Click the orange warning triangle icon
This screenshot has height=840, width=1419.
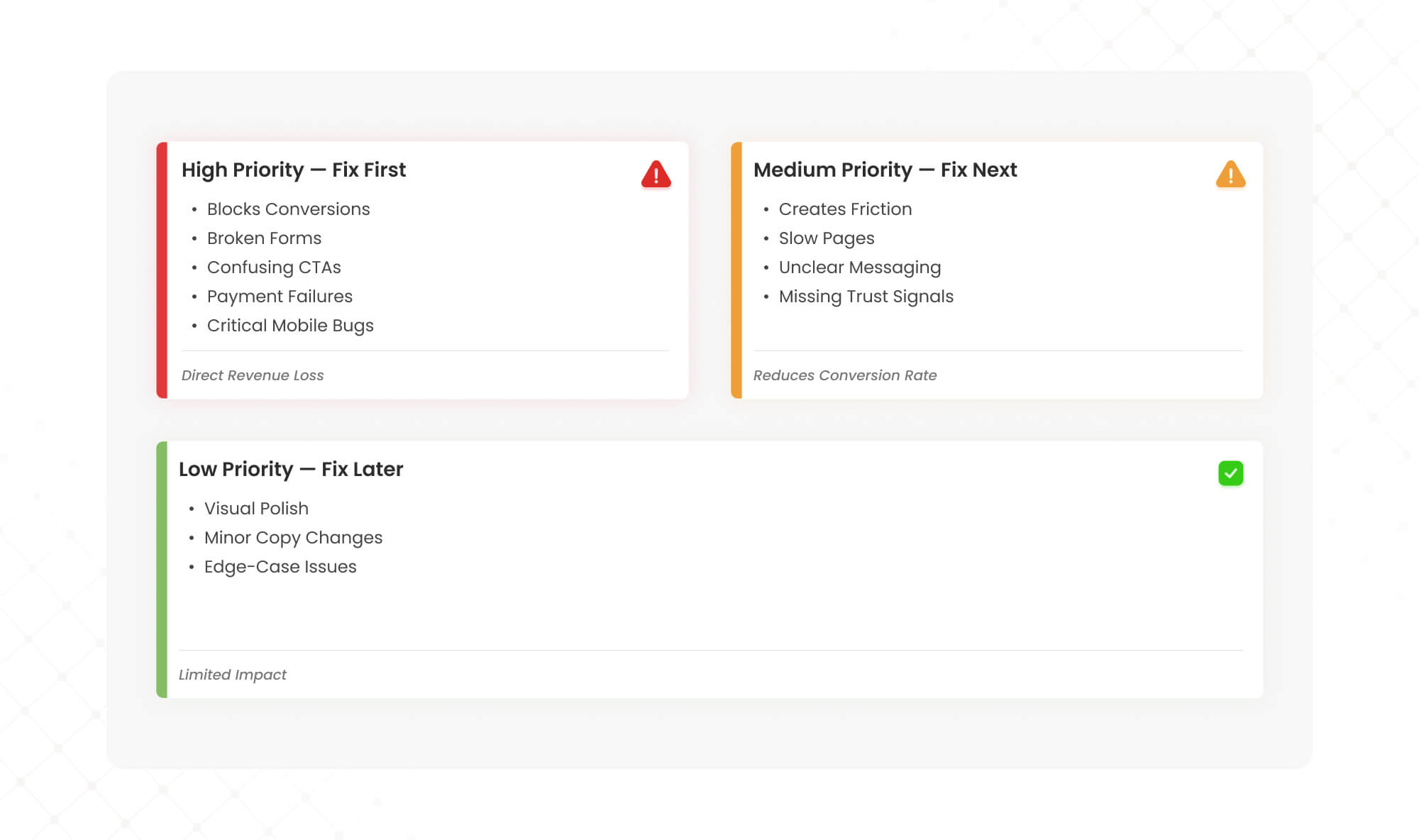1230,174
